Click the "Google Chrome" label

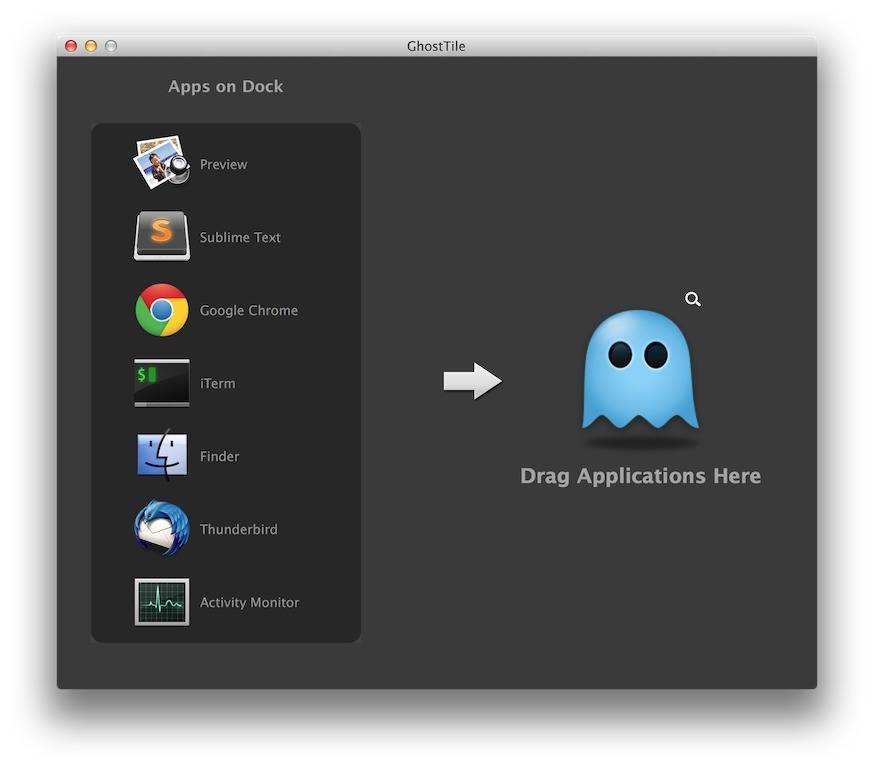click(249, 310)
